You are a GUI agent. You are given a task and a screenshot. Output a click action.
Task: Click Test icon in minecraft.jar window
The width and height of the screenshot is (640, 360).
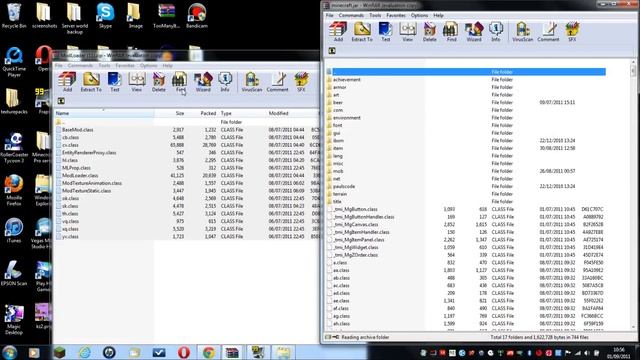(385, 32)
